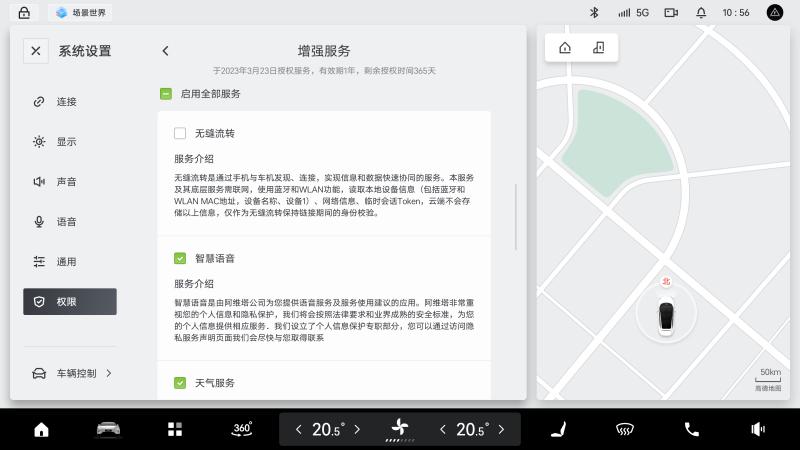Open vehicle status car icon in dock
Screen dimensions: 800x450
(x=108, y=430)
